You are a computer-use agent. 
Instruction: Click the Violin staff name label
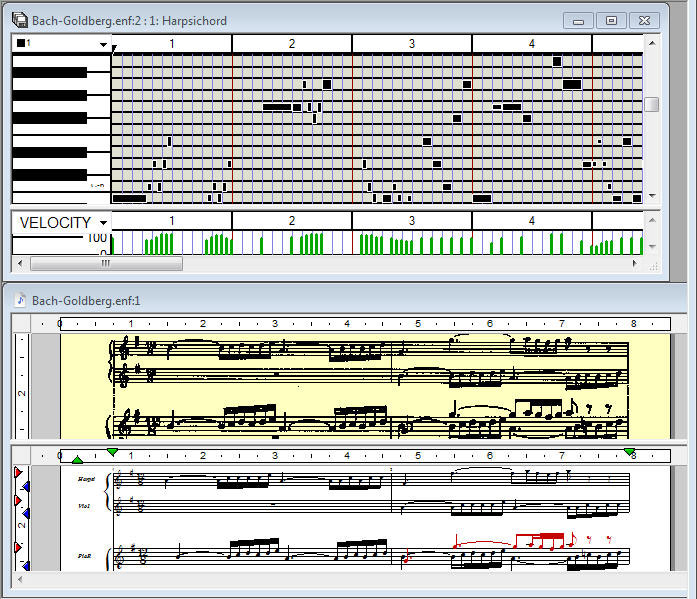(84, 506)
